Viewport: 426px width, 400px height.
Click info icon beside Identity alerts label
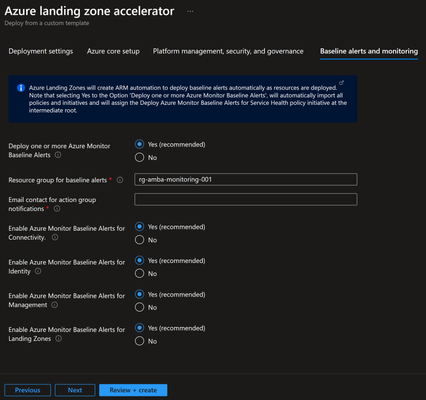click(38, 271)
